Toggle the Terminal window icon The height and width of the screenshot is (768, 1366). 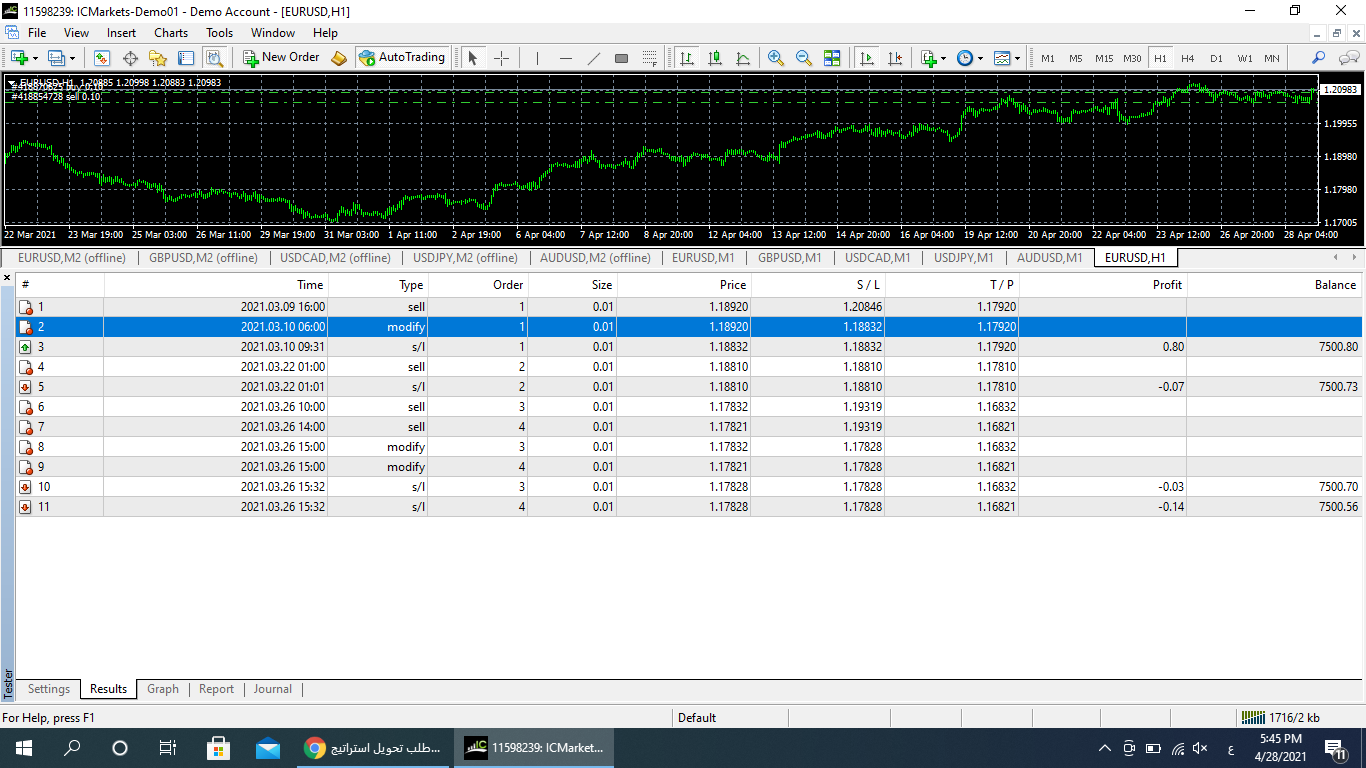(186, 58)
